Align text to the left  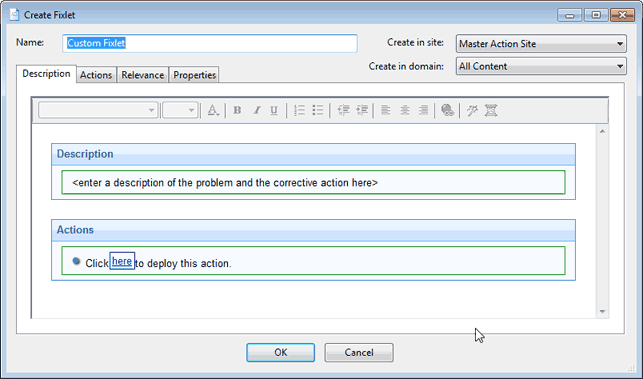coord(385,110)
